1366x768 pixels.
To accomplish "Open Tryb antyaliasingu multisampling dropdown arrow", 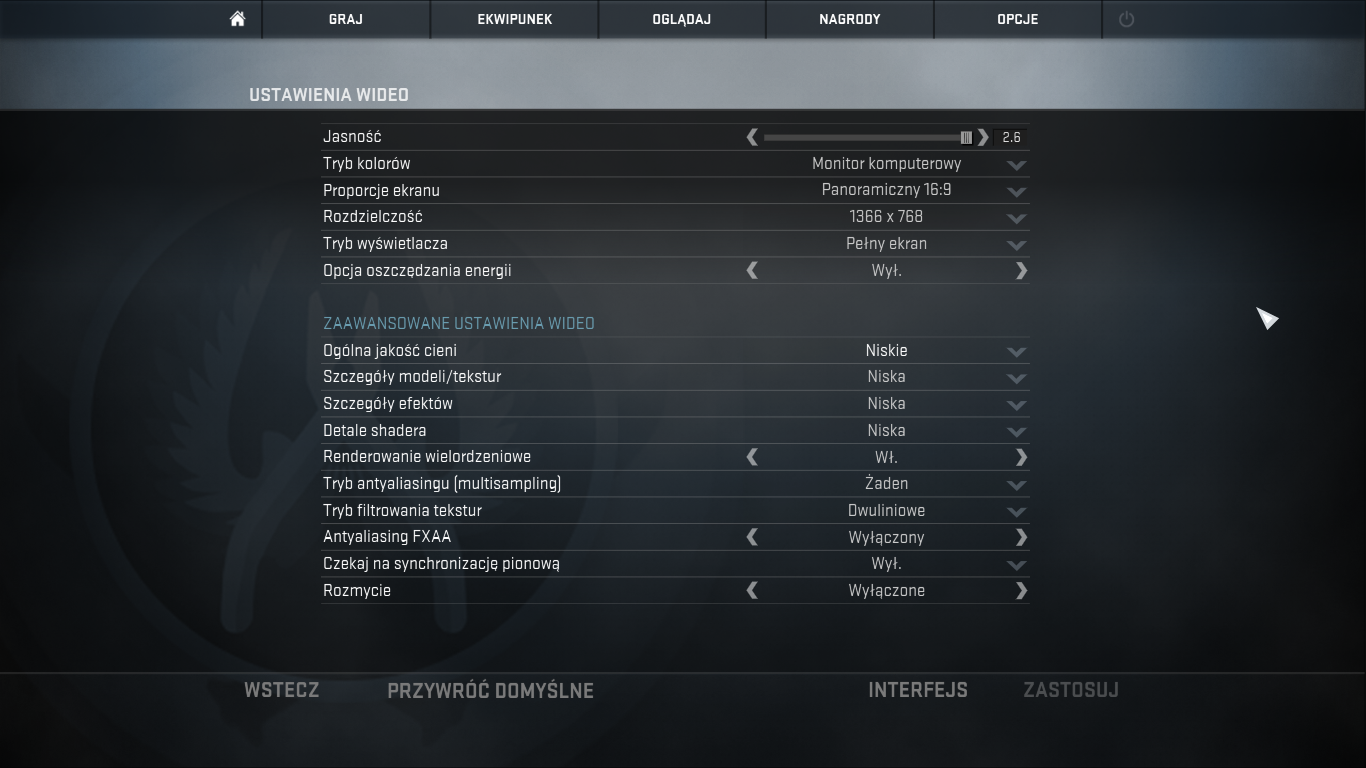I will (x=1016, y=485).
